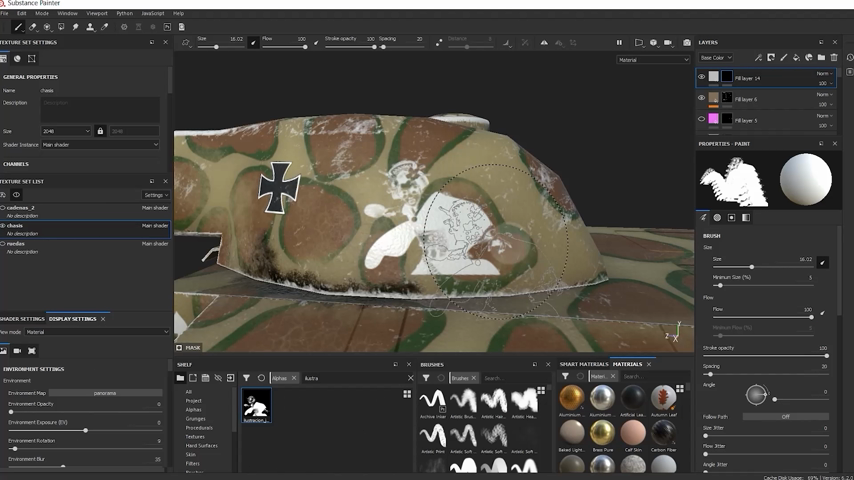Select the Brass Pure material thumbnail
Viewport: 854px width, 480px height.
tap(602, 433)
